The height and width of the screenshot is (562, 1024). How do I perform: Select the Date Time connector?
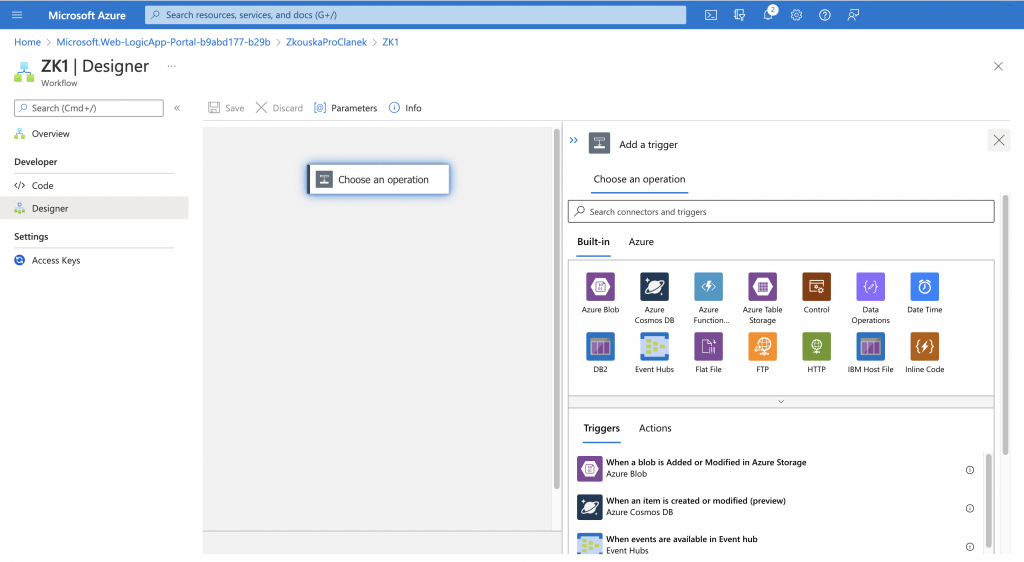tap(924, 287)
